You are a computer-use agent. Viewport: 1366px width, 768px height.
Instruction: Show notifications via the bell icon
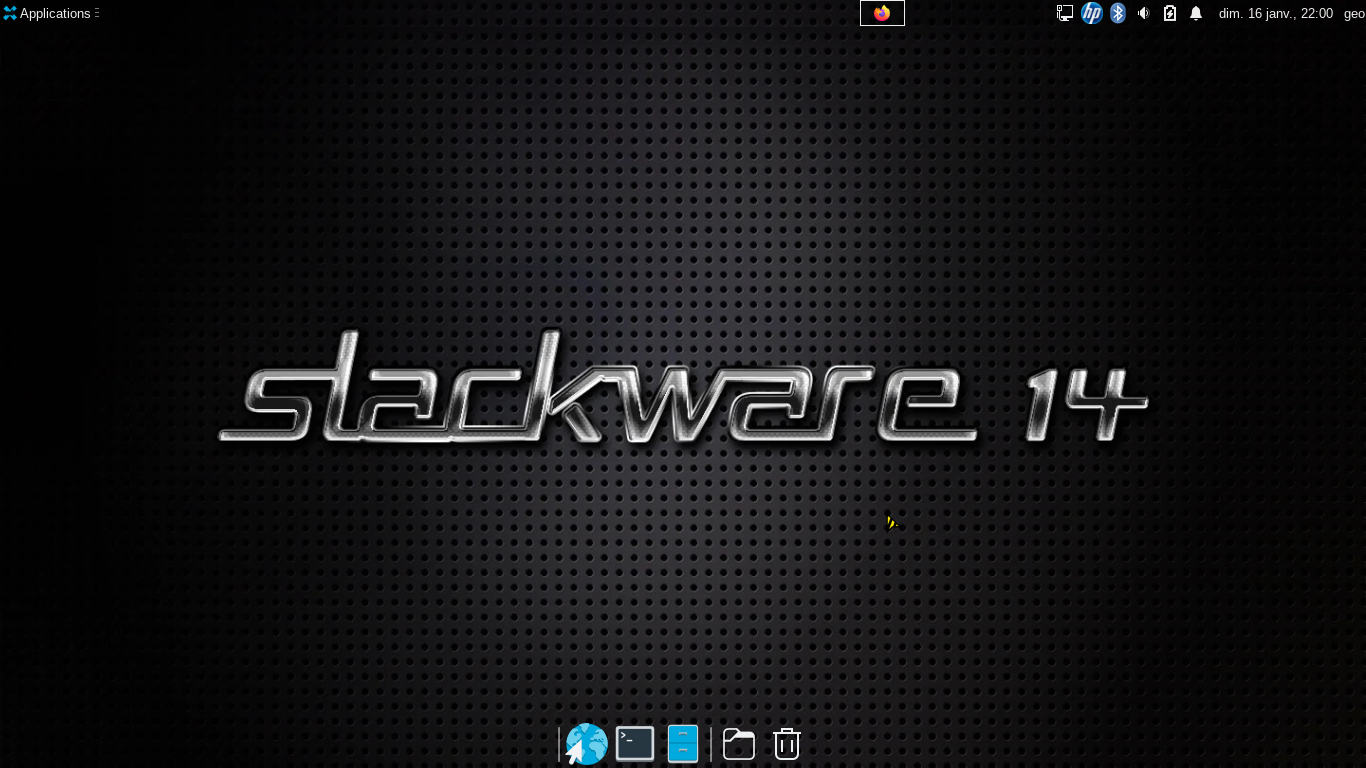tap(1196, 13)
